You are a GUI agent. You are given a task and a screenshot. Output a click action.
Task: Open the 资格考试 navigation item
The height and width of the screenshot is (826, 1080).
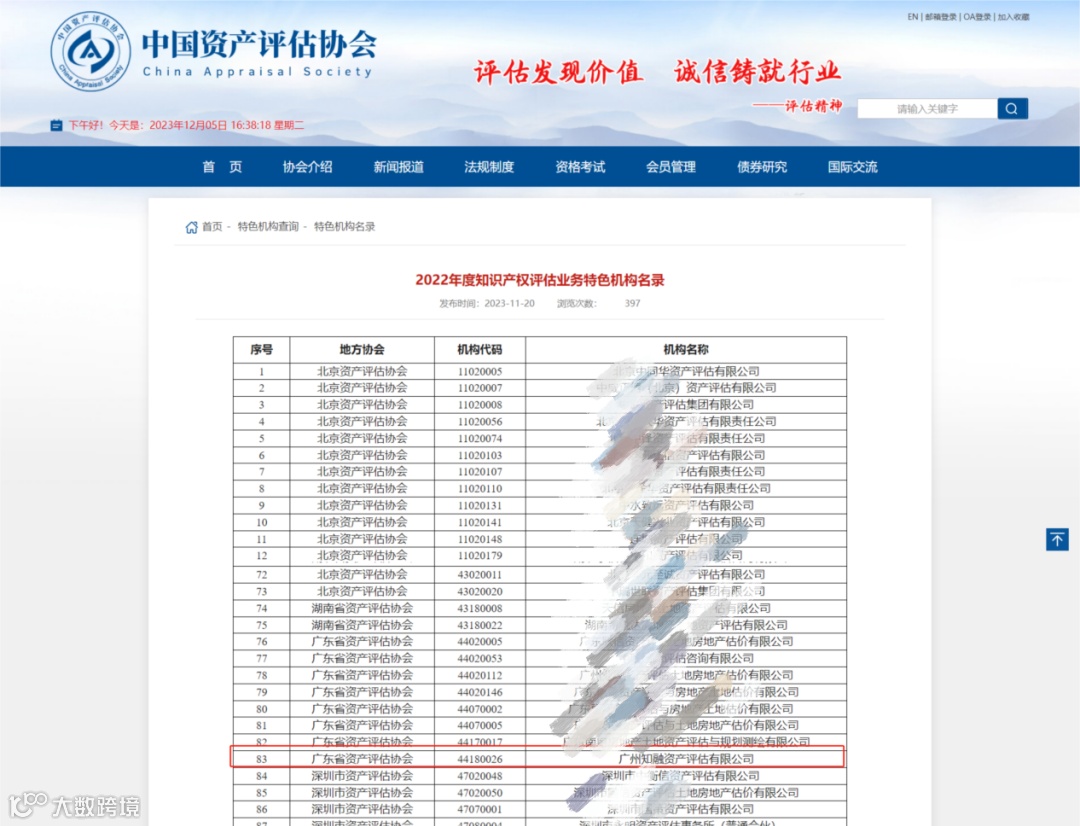tap(580, 167)
